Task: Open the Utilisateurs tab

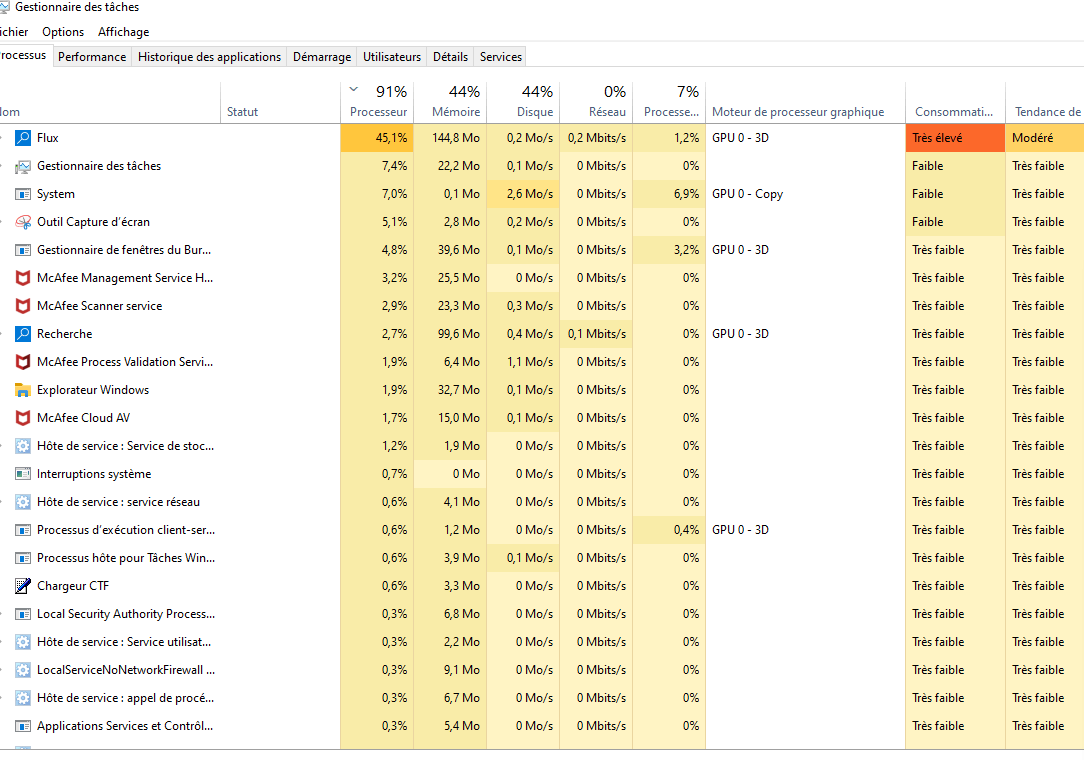Action: click(x=392, y=57)
